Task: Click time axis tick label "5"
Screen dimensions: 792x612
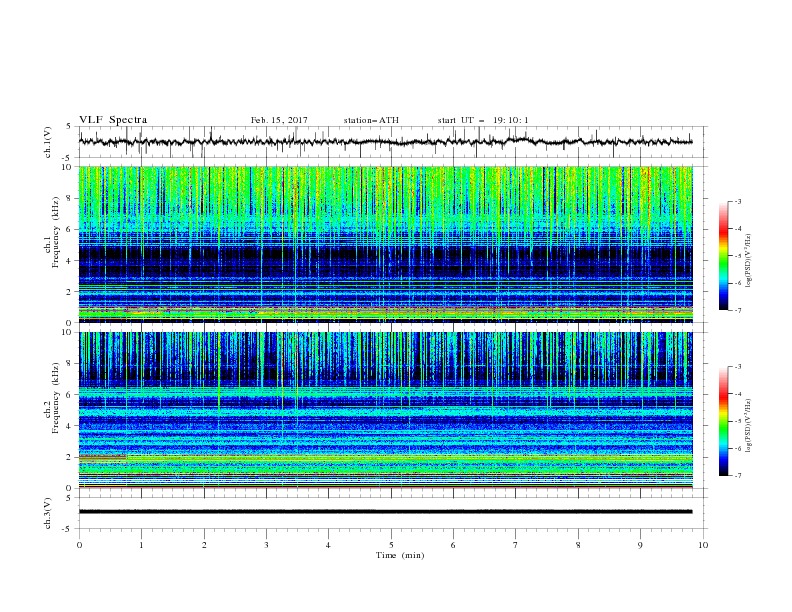Action: pyautogui.click(x=391, y=545)
